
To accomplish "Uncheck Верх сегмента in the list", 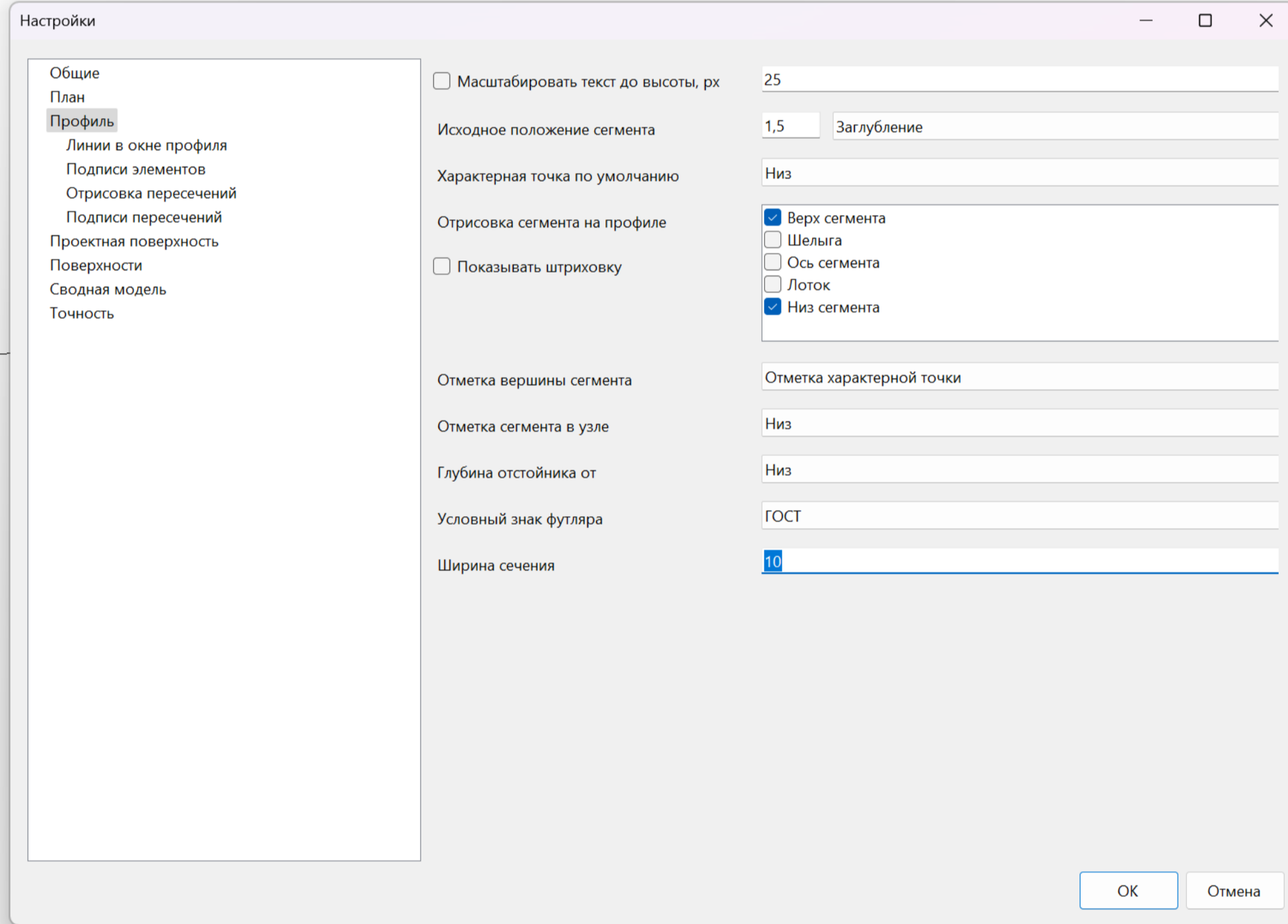I will pyautogui.click(x=772, y=218).
